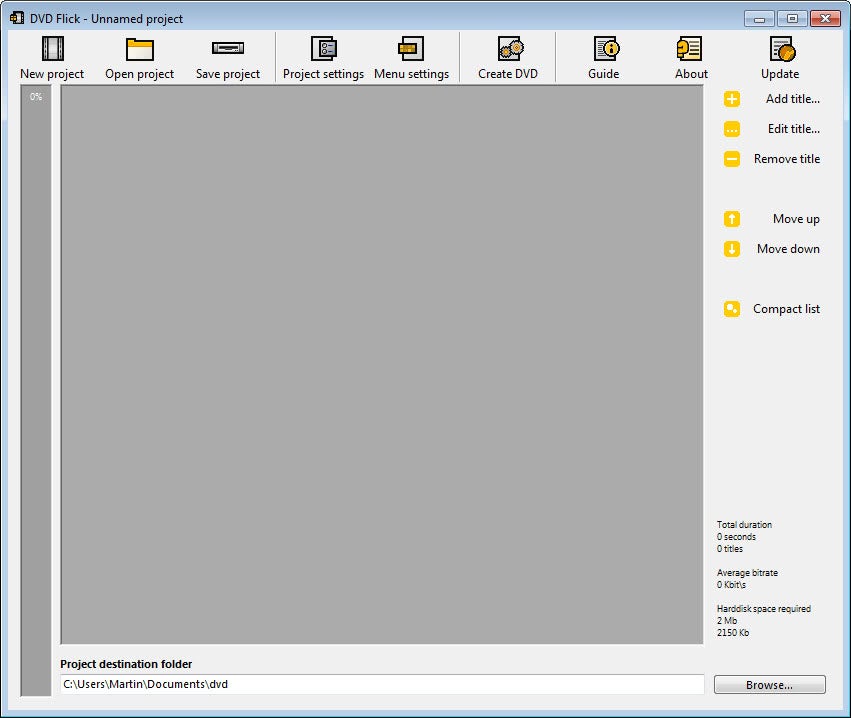Click the Edit title icon
Image resolution: width=851 pixels, height=718 pixels.
click(732, 129)
